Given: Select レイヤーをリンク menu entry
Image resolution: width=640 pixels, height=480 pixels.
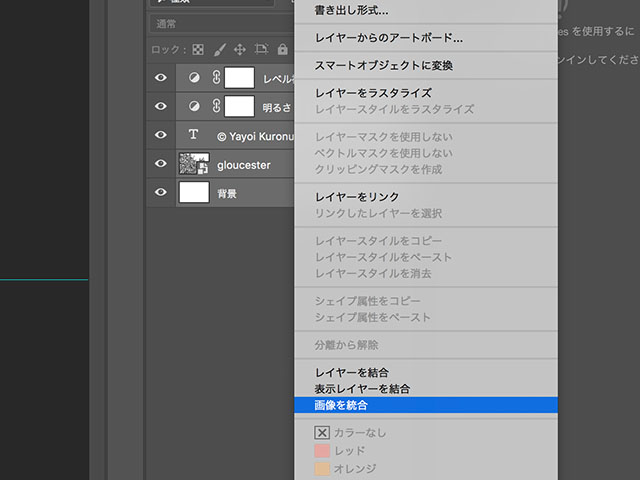Looking at the screenshot, I should coord(426,197).
